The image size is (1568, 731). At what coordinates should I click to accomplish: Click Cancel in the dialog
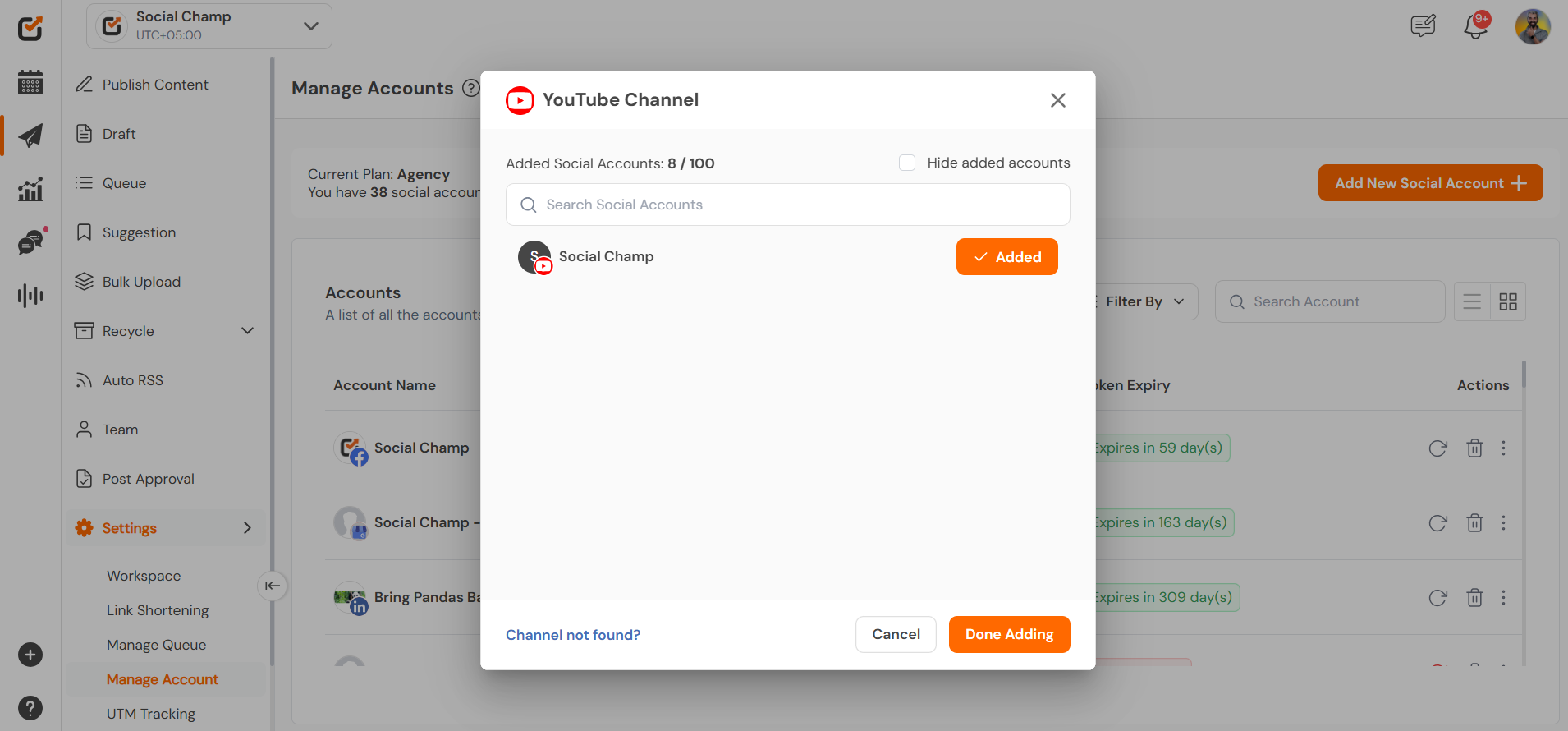[896, 634]
